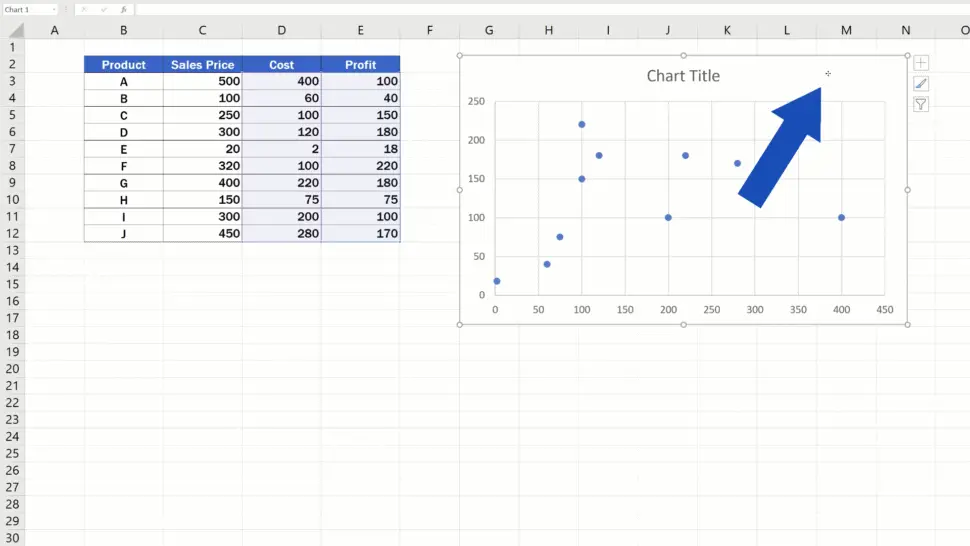Expand the Name Box dropdown arrow
Image resolution: width=970 pixels, height=546 pixels.
click(x=53, y=9)
